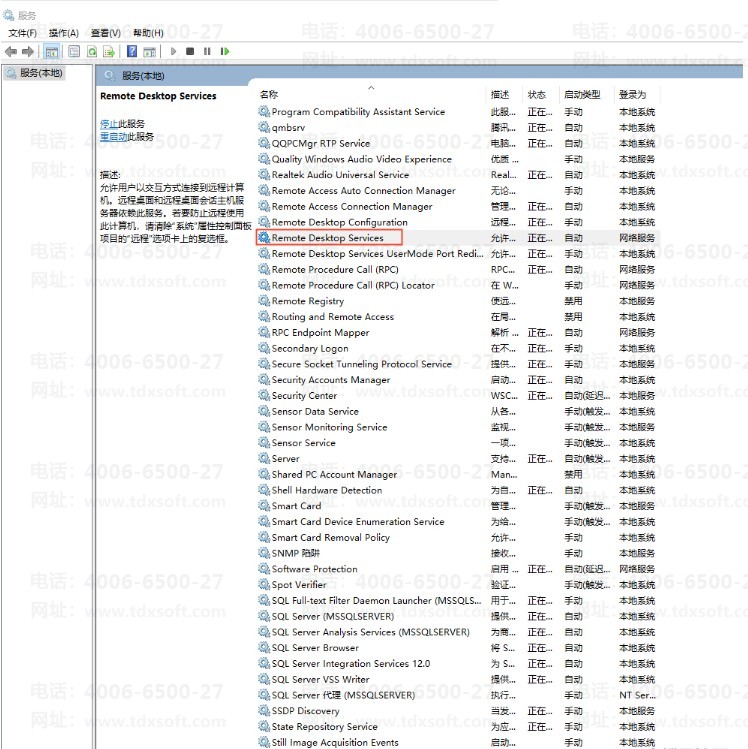Click the Refresh toolbar icon
The height and width of the screenshot is (749, 748).
tap(92, 51)
